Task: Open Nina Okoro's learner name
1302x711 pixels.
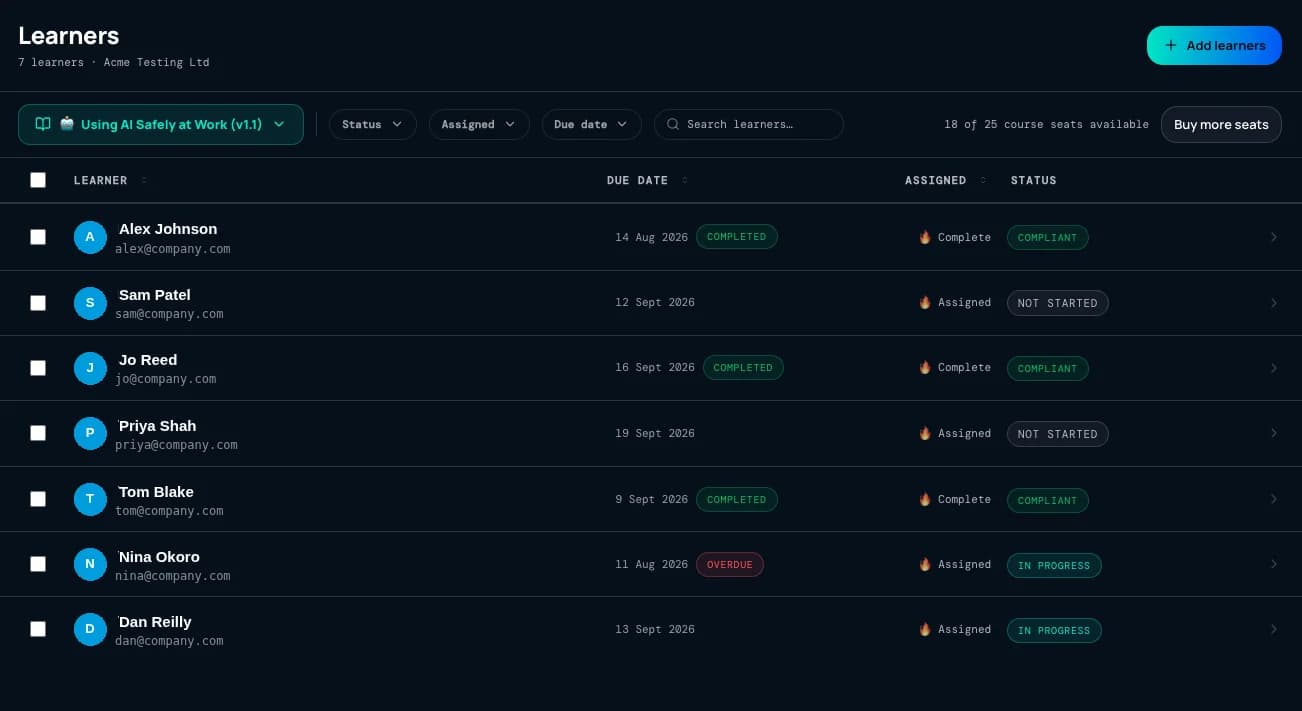Action: pyautogui.click(x=159, y=557)
